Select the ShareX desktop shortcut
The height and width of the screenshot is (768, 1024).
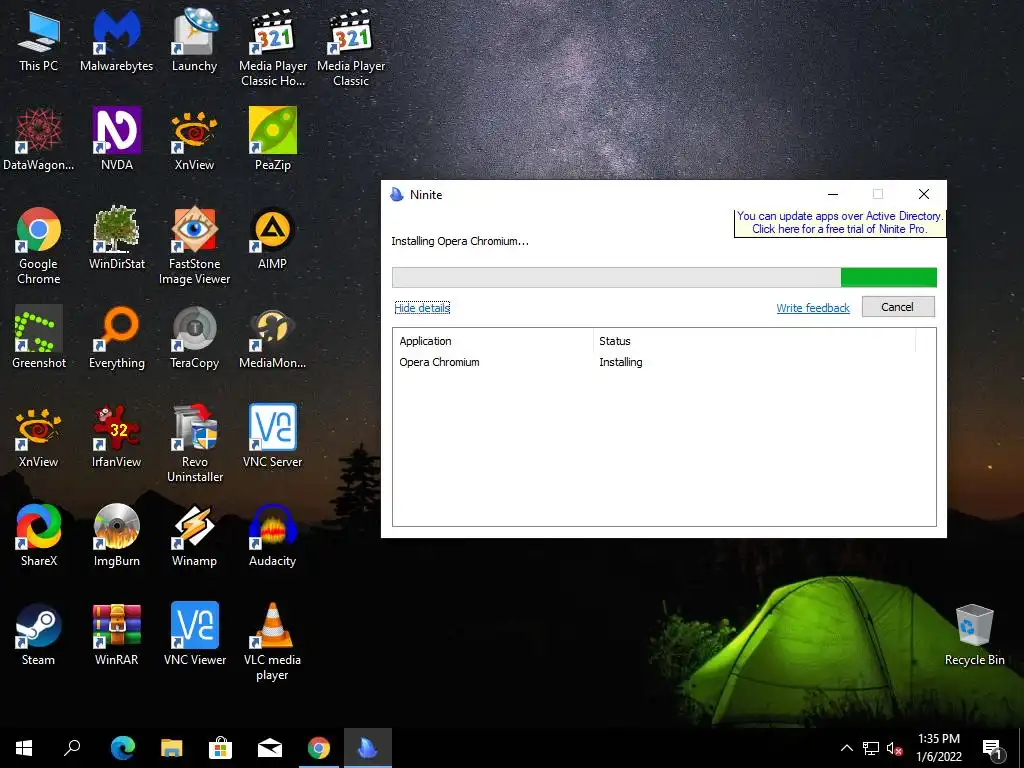(x=39, y=536)
